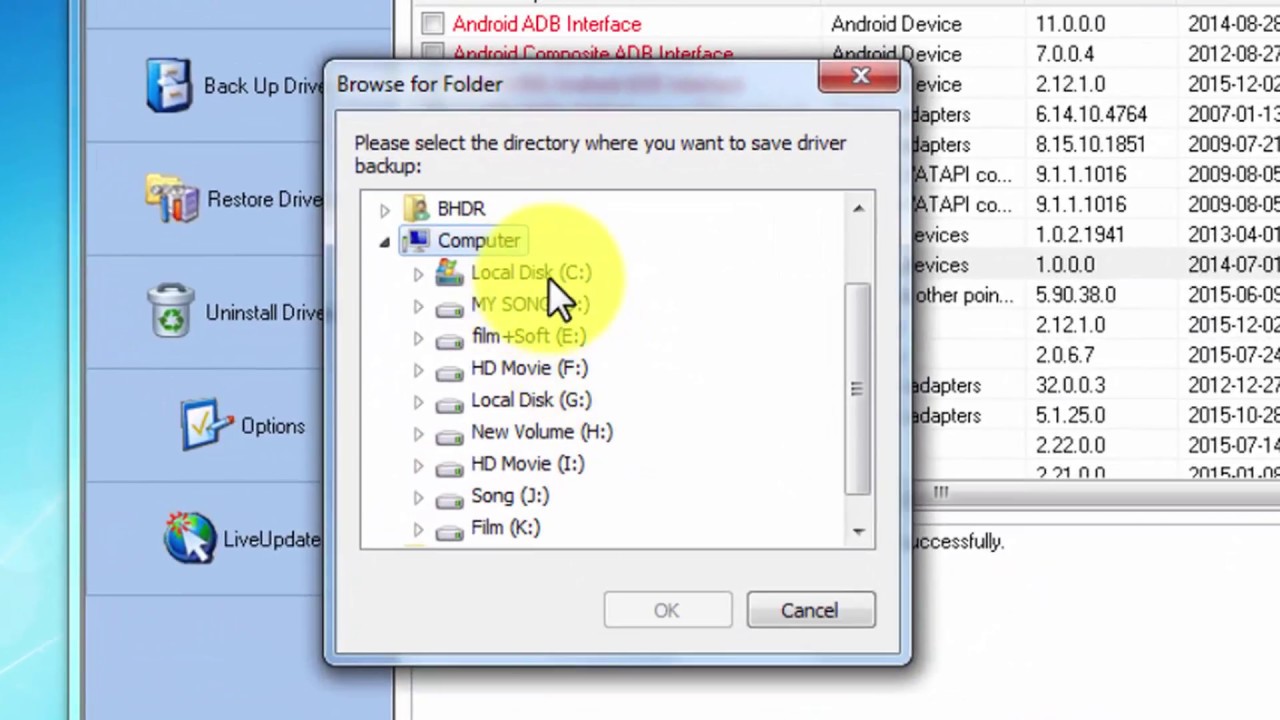Open Restore Drivers sidebar icon

[x=171, y=198]
